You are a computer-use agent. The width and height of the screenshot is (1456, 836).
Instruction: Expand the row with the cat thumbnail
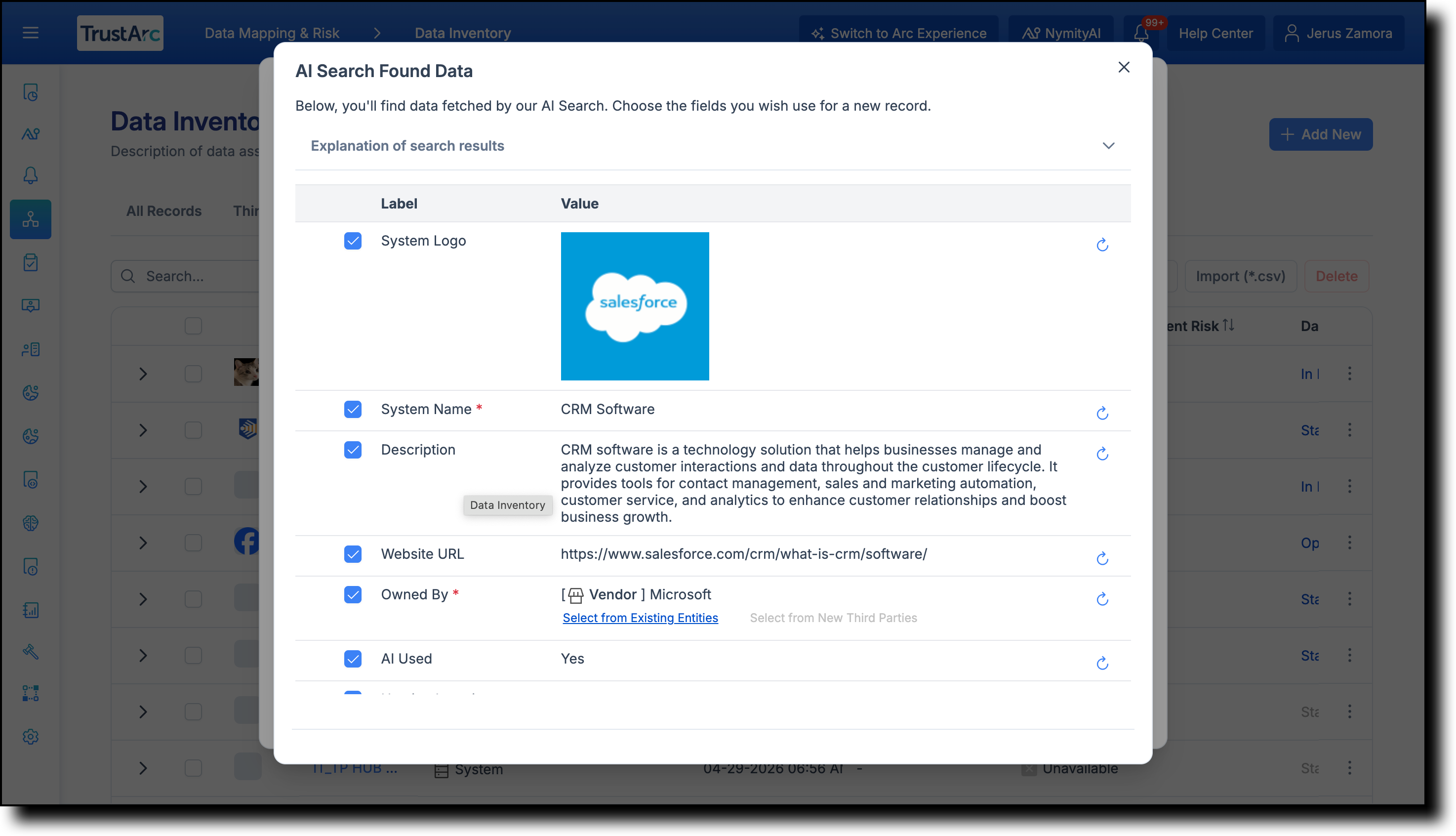143,374
